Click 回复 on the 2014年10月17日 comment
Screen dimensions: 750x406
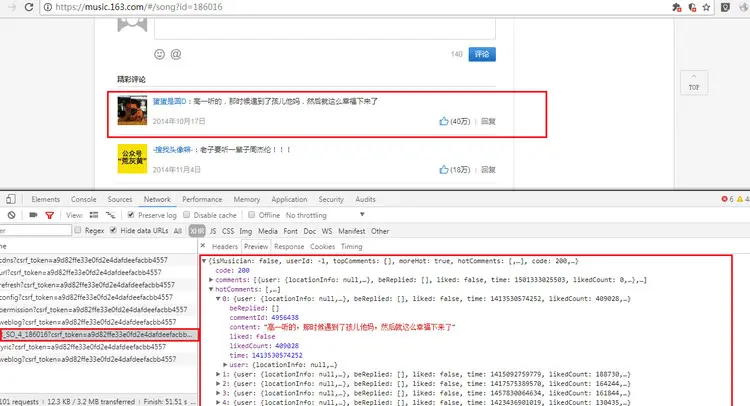coord(488,121)
